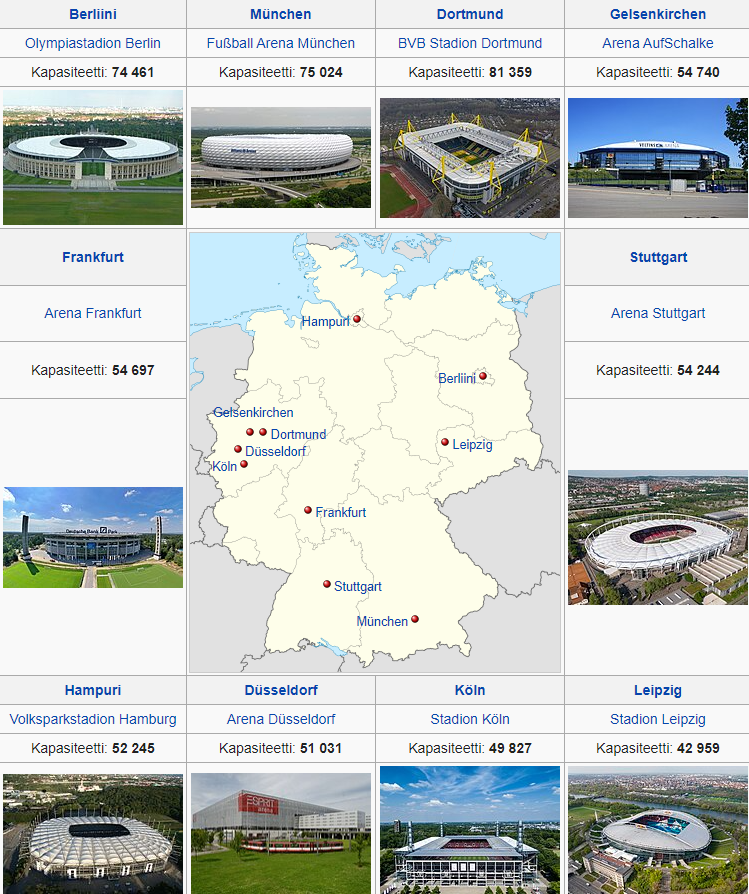Open the Gelsenkirchen header link
Screen dimensions: 749x894
point(658,14)
